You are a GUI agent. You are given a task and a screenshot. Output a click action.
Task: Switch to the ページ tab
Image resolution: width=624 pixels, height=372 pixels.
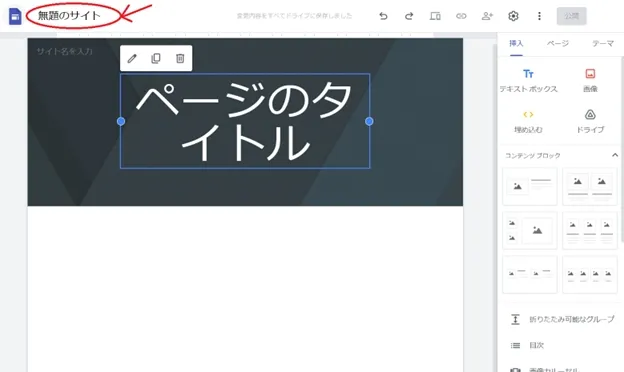pos(558,43)
